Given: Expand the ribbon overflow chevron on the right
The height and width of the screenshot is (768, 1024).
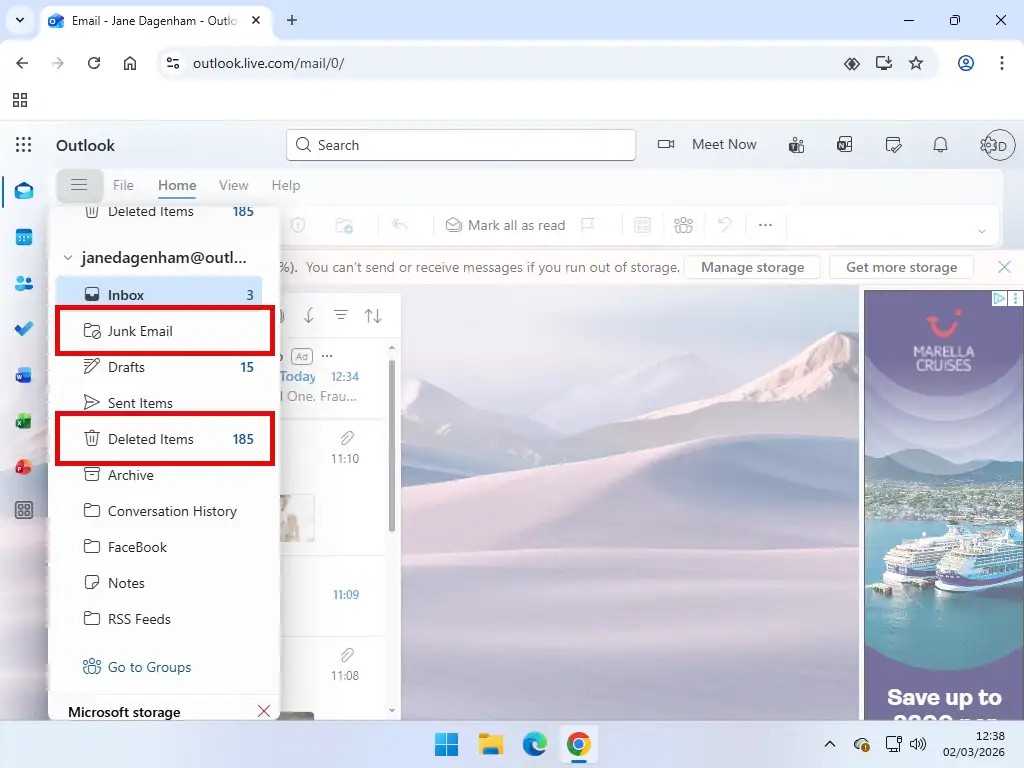Looking at the screenshot, I should pos(982,229).
